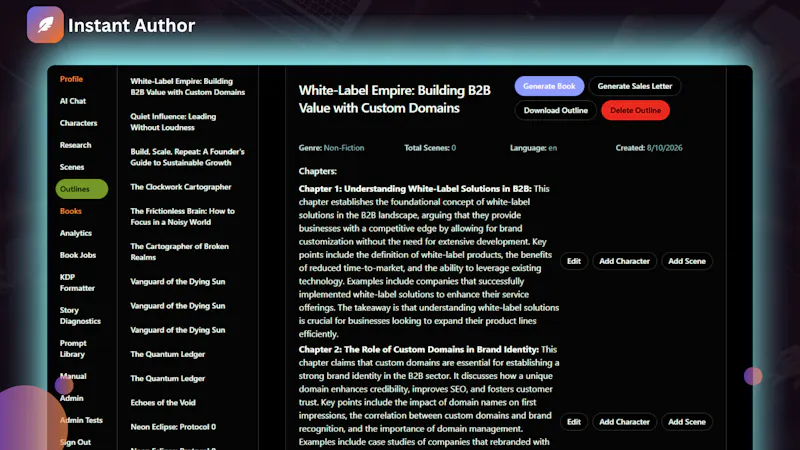Viewport: 800px width, 450px height.
Task: Open the Prompt Library
Action: click(x=73, y=348)
